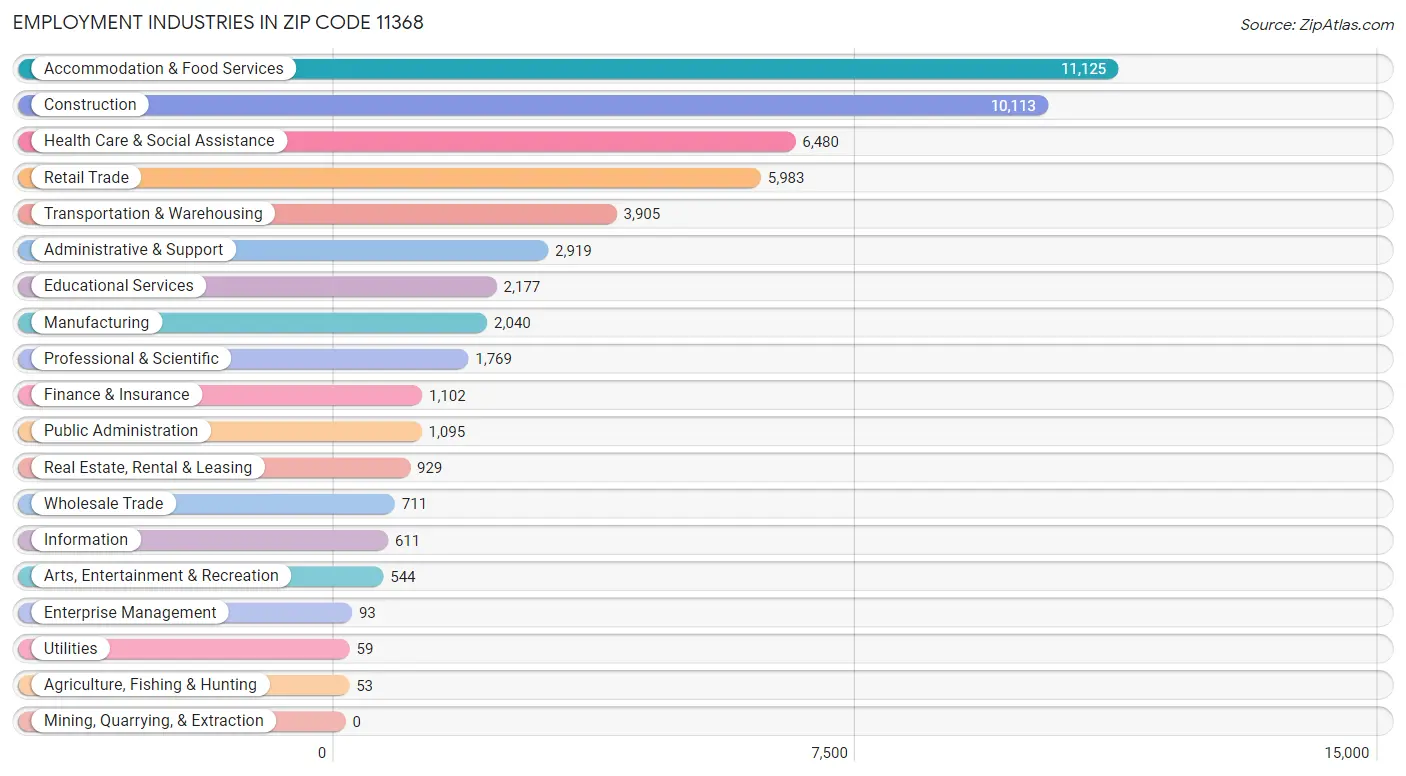The height and width of the screenshot is (776, 1406).
Task: Select the 1,769 value
Action: (493, 359)
